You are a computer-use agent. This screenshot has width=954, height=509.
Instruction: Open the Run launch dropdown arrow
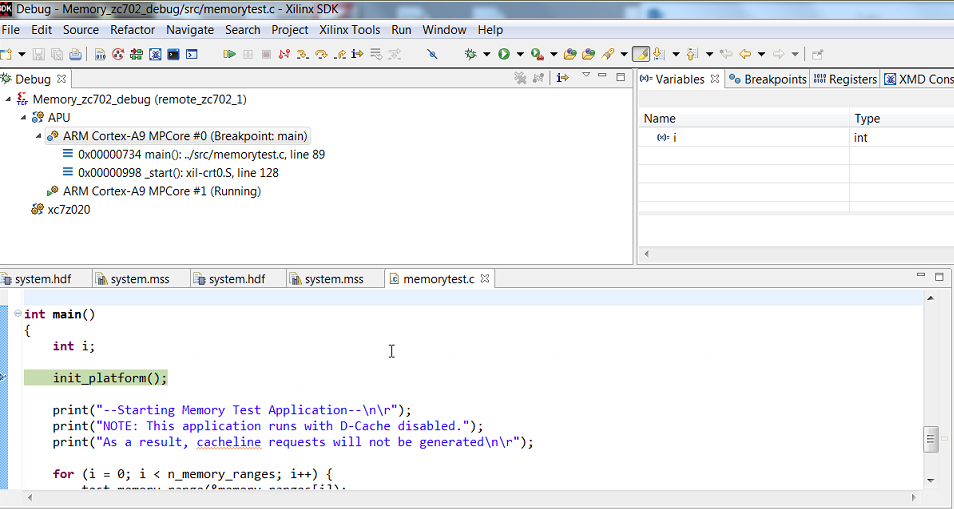520,54
